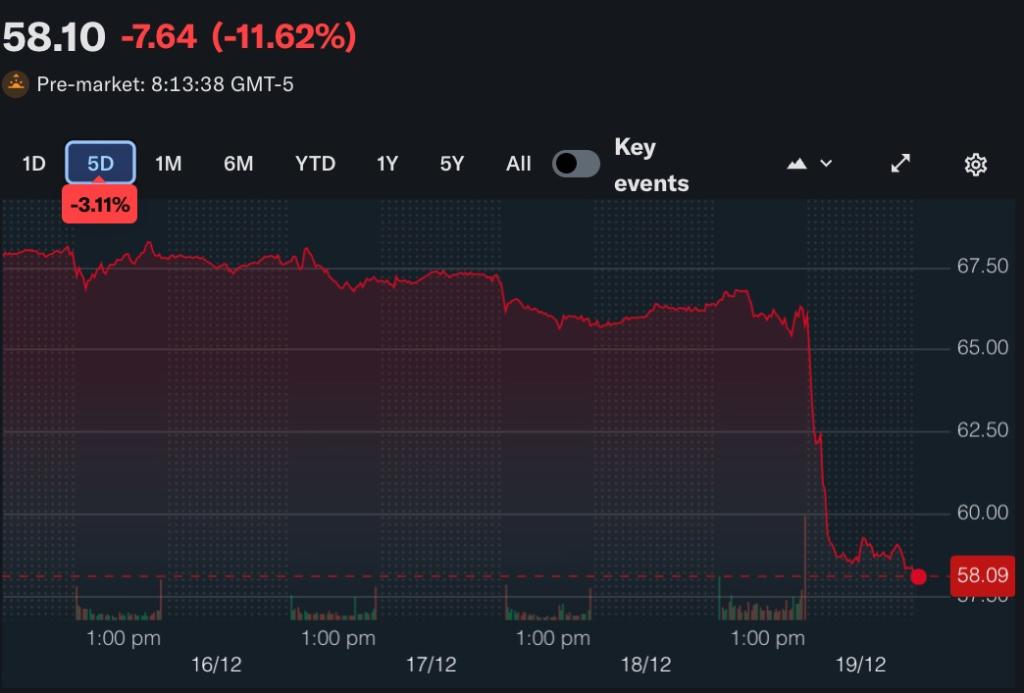Click the mountain chart type icon

click(x=797, y=163)
